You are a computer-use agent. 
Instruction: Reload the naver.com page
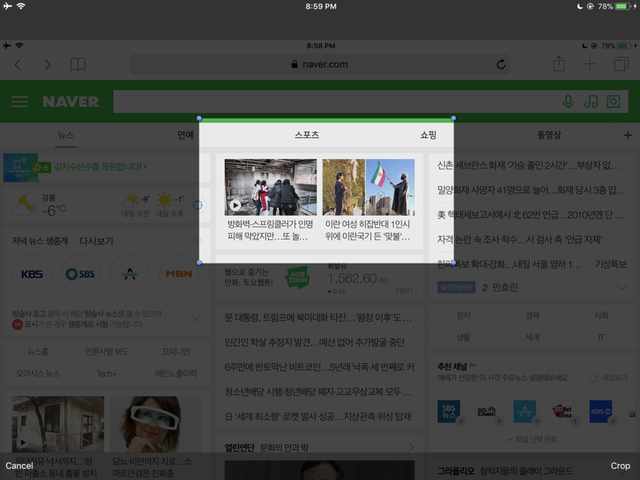[x=501, y=64]
